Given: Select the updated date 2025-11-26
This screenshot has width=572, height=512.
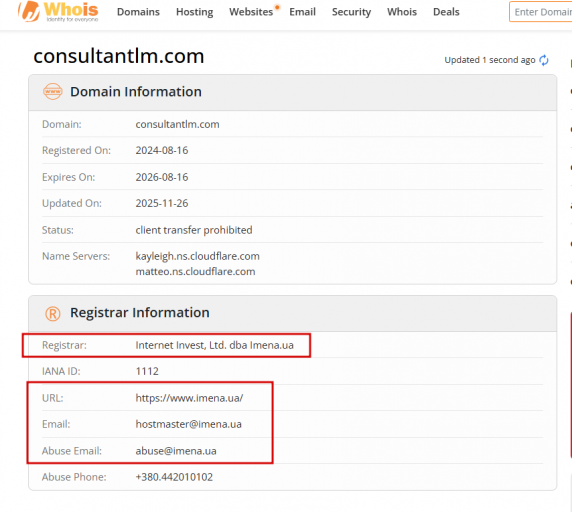Looking at the screenshot, I should (162, 203).
